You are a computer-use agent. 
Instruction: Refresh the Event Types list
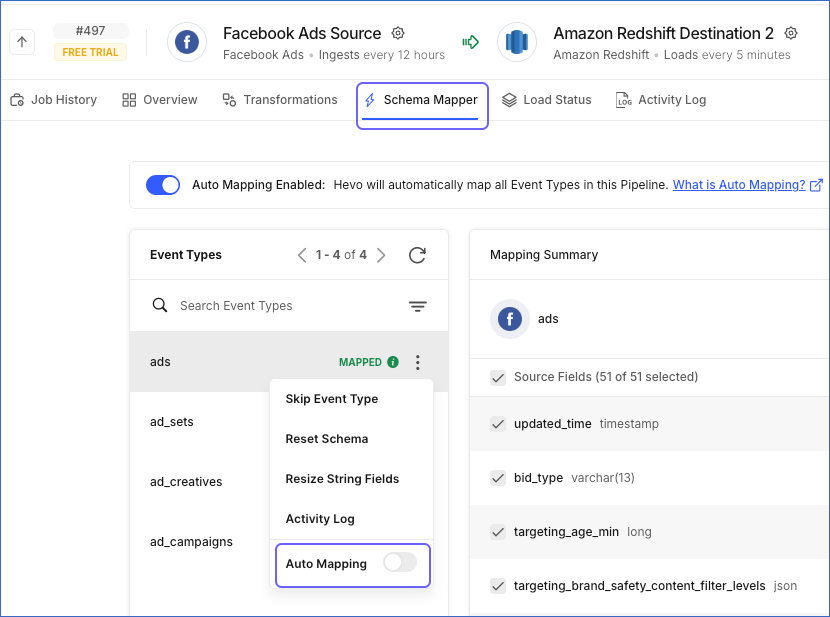coord(417,255)
